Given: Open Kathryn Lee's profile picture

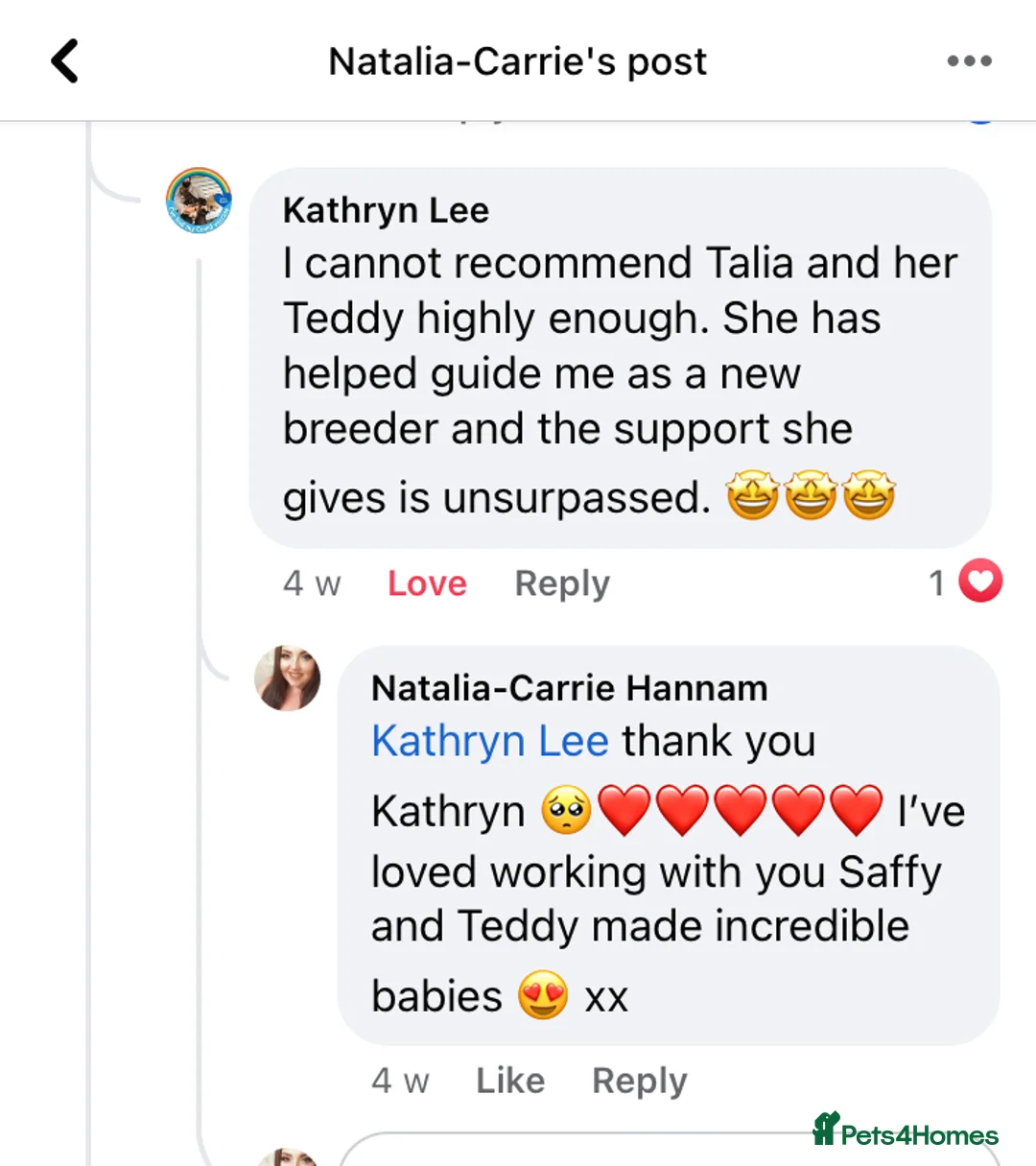Looking at the screenshot, I should point(199,199).
